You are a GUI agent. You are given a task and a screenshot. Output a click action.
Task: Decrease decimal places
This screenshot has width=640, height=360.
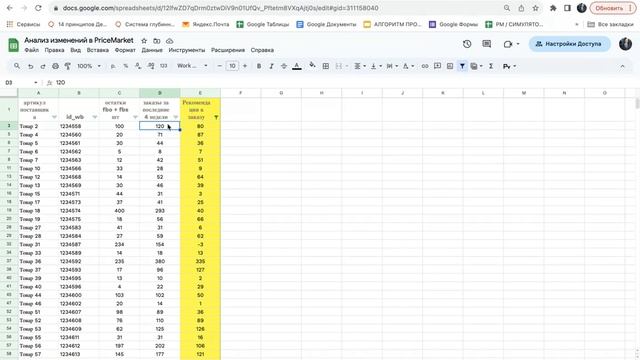coord(138,66)
